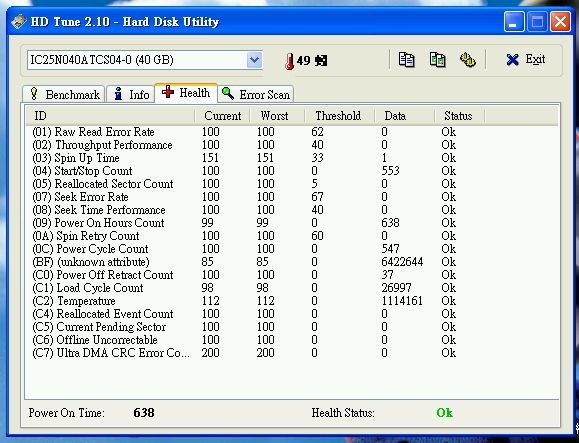Click the Raw Read Error threshold 62
This screenshot has height=443, width=579.
pos(317,132)
